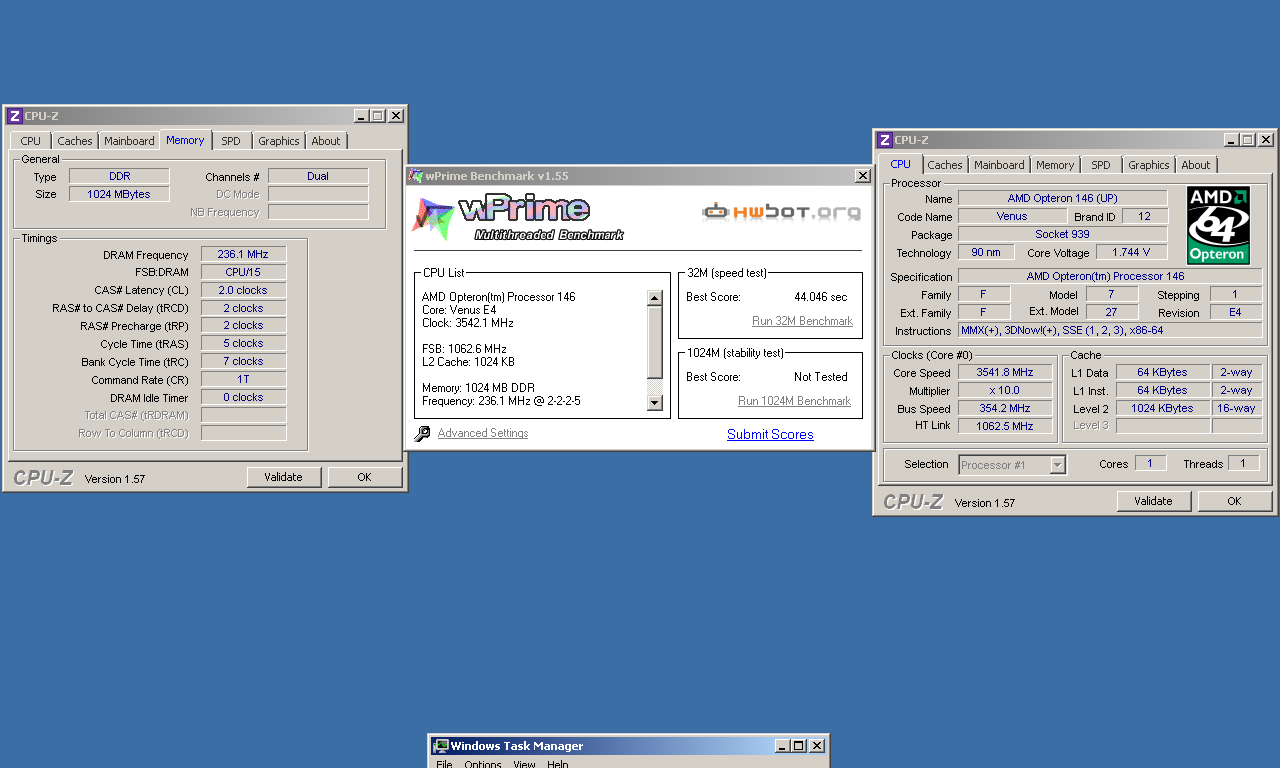Click Validate in the CPU-Z Memory window

click(284, 477)
